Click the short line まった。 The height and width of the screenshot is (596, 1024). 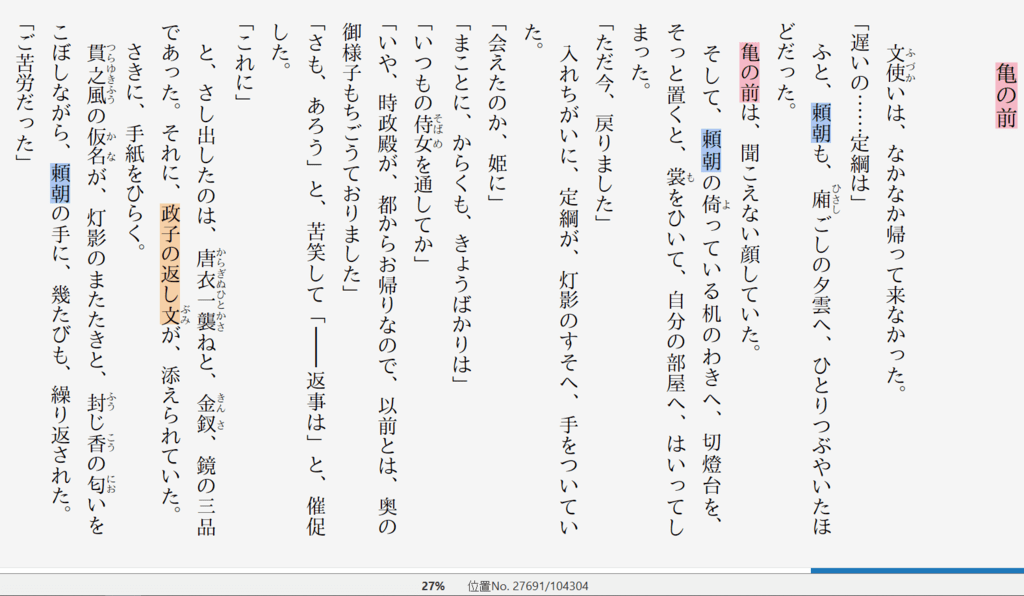[641, 58]
